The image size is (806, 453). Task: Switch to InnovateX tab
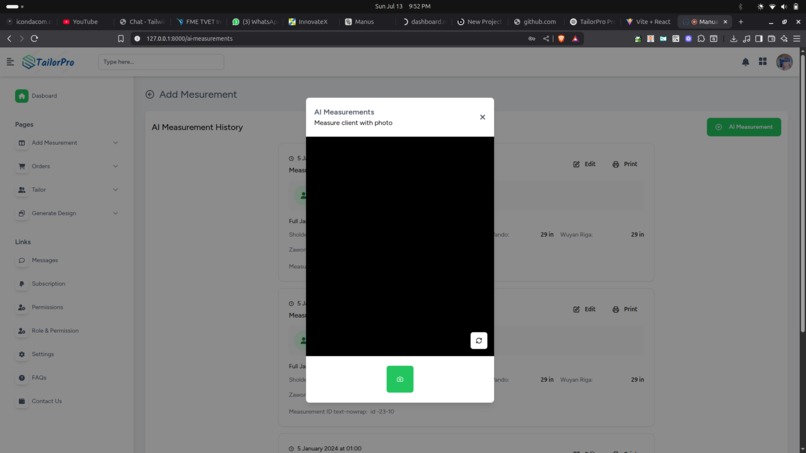(x=308, y=22)
